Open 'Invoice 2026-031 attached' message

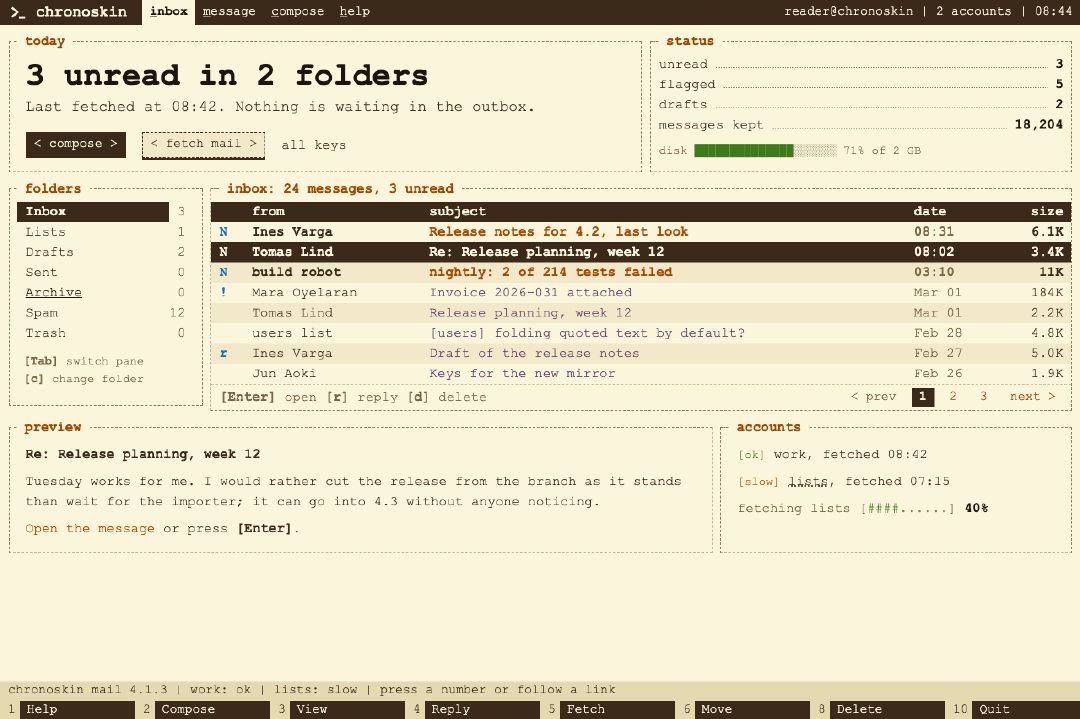pos(530,292)
